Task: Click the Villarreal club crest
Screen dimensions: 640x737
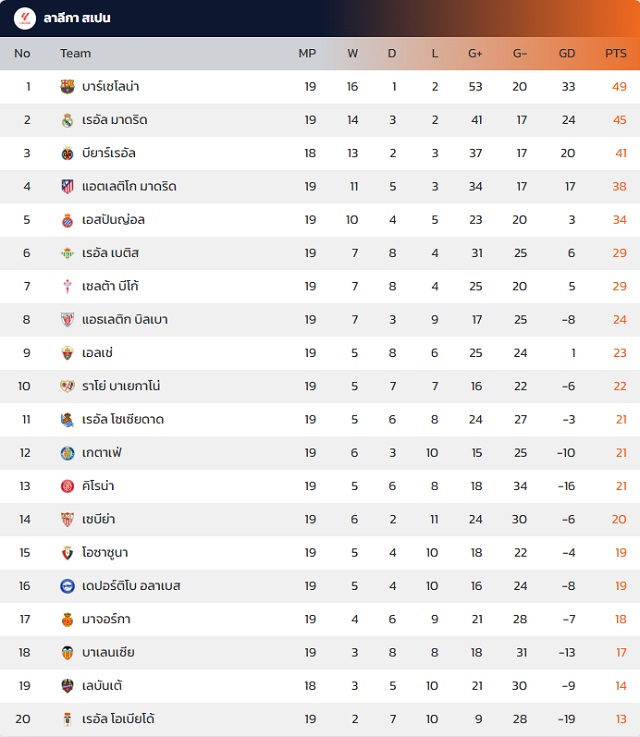Action: 67,153
